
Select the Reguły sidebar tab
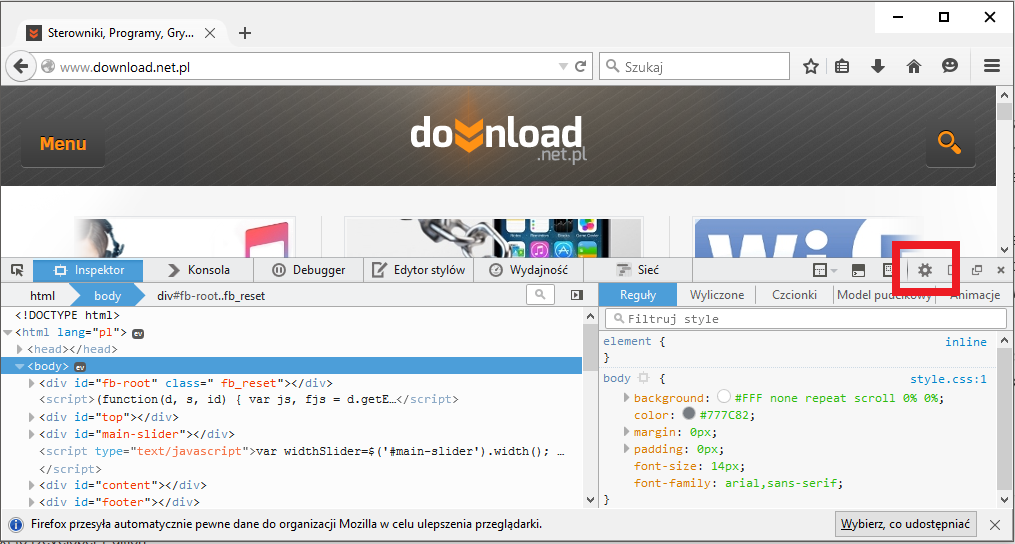(638, 295)
